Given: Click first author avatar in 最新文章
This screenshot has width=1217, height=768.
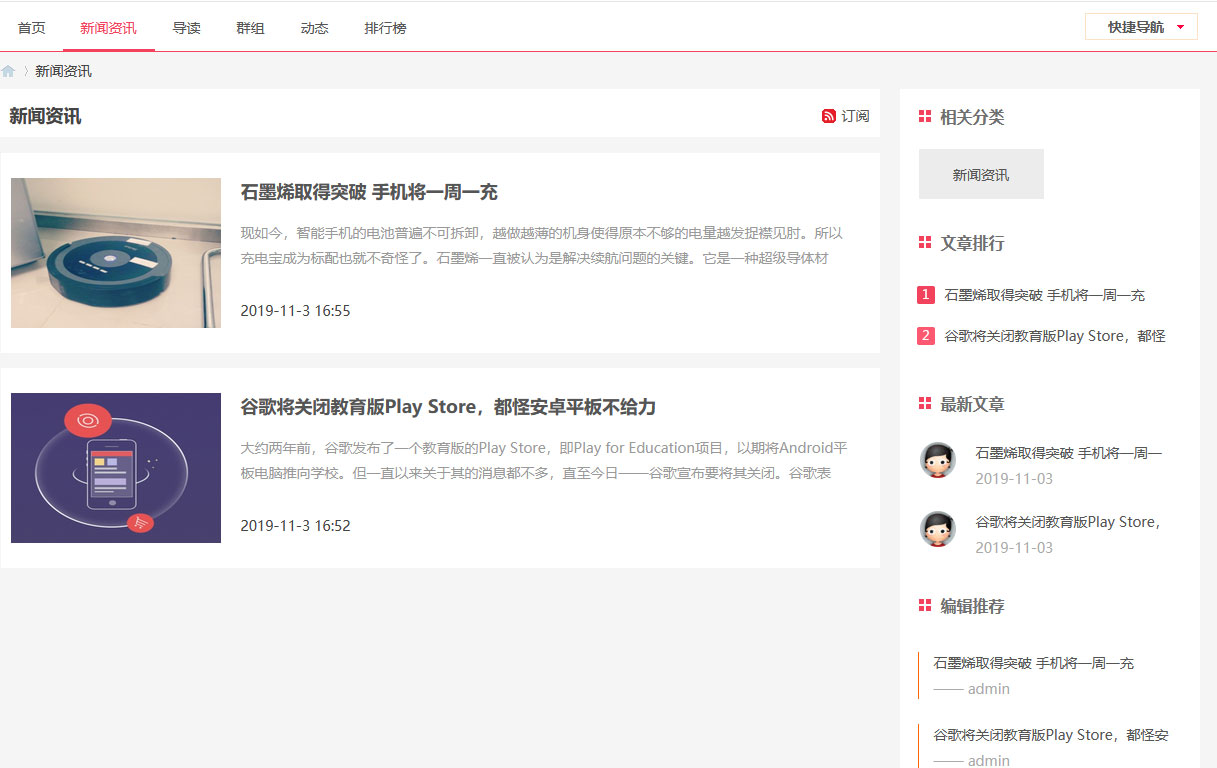Looking at the screenshot, I should (x=937, y=460).
